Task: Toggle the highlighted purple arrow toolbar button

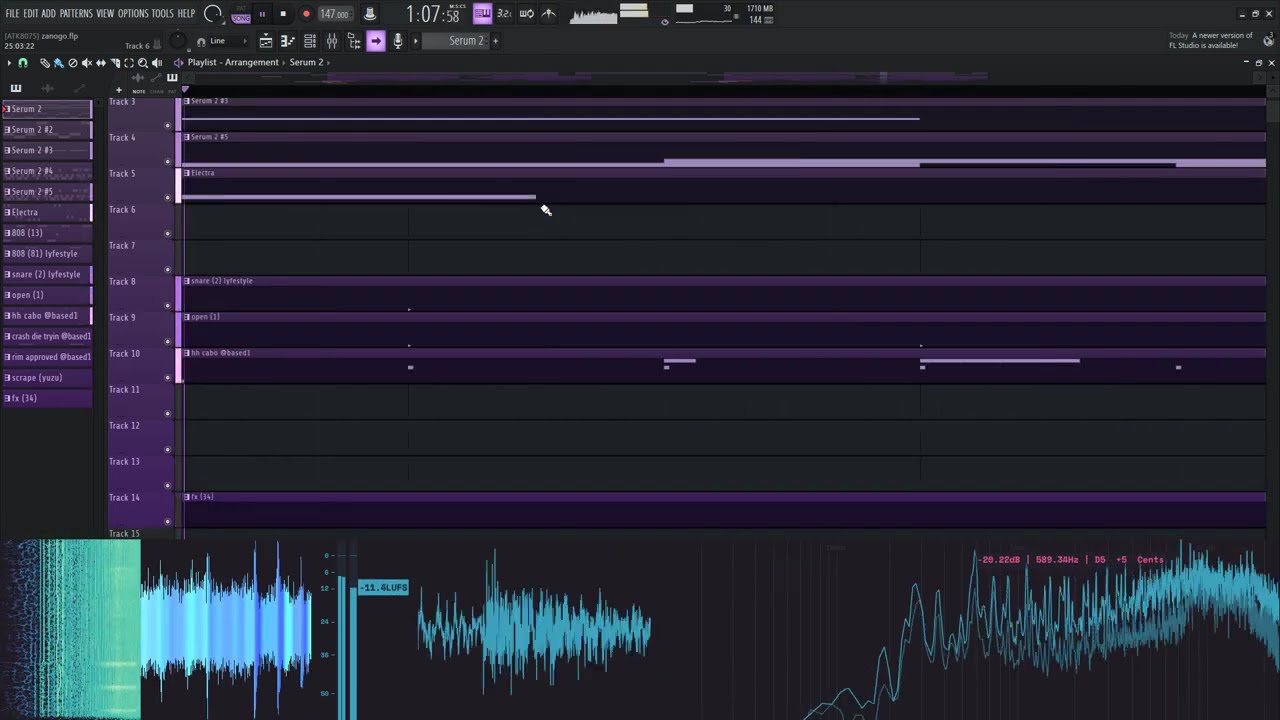Action: (376, 41)
